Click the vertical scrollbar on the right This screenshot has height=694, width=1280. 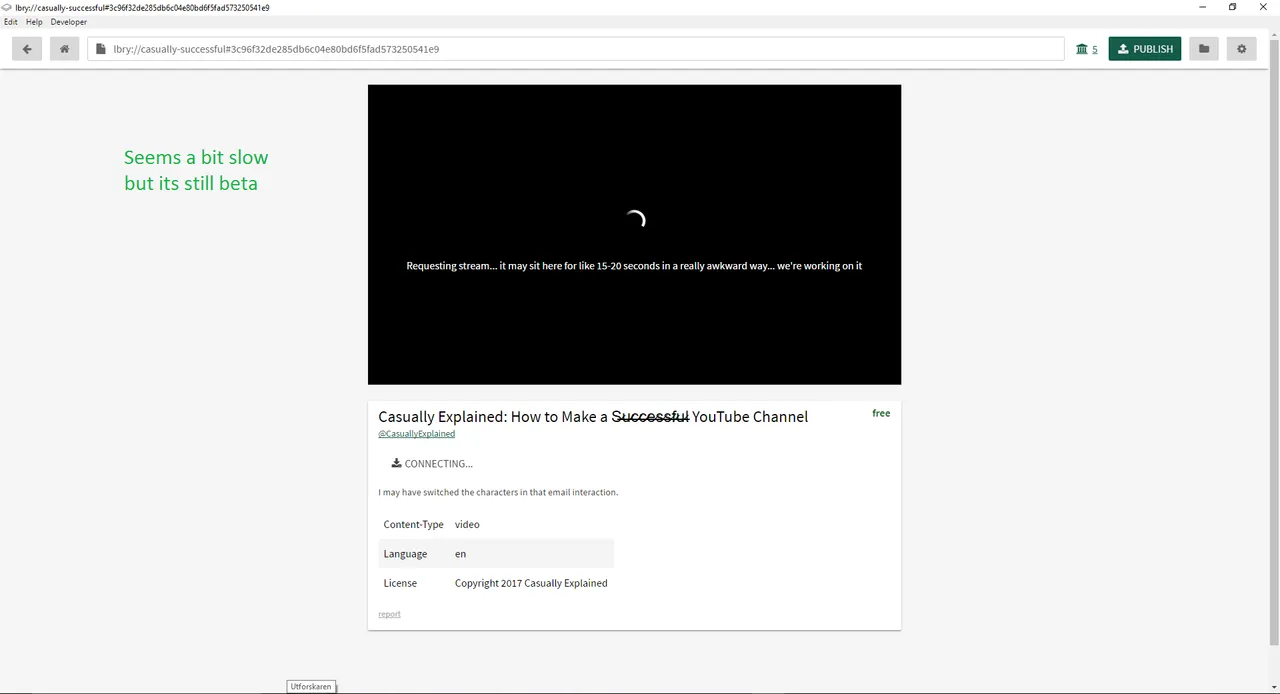1273,340
